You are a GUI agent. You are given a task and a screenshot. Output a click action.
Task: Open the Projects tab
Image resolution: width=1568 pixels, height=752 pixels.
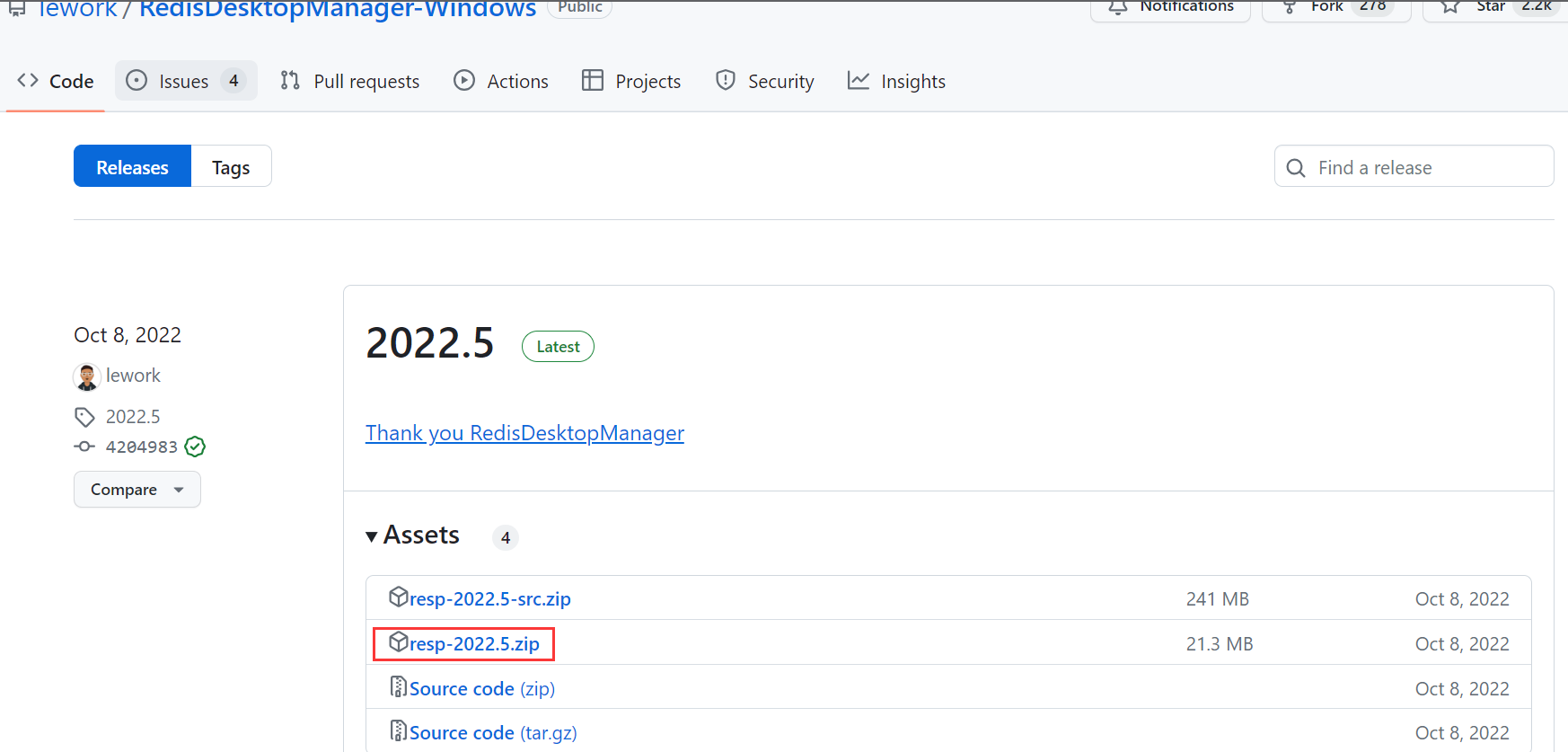[631, 81]
